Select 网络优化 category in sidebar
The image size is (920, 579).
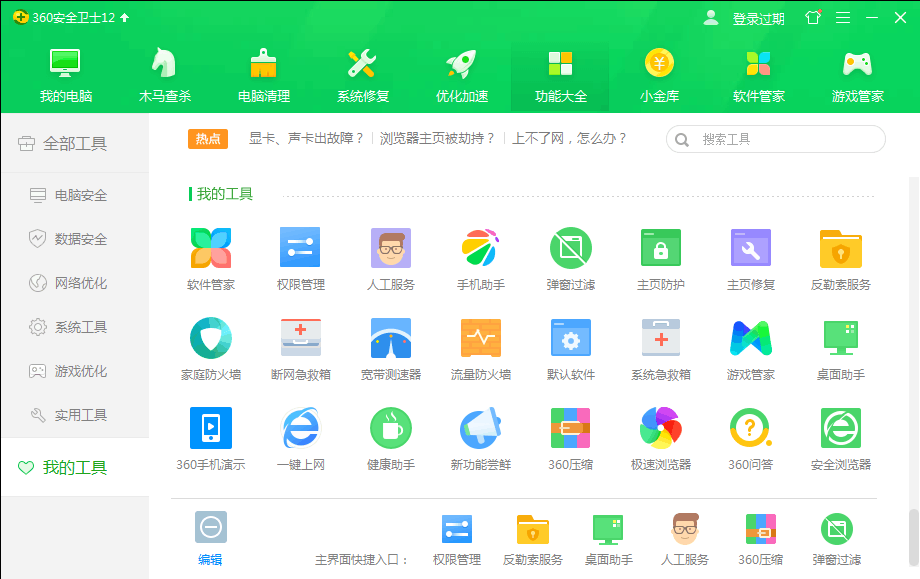point(75,283)
